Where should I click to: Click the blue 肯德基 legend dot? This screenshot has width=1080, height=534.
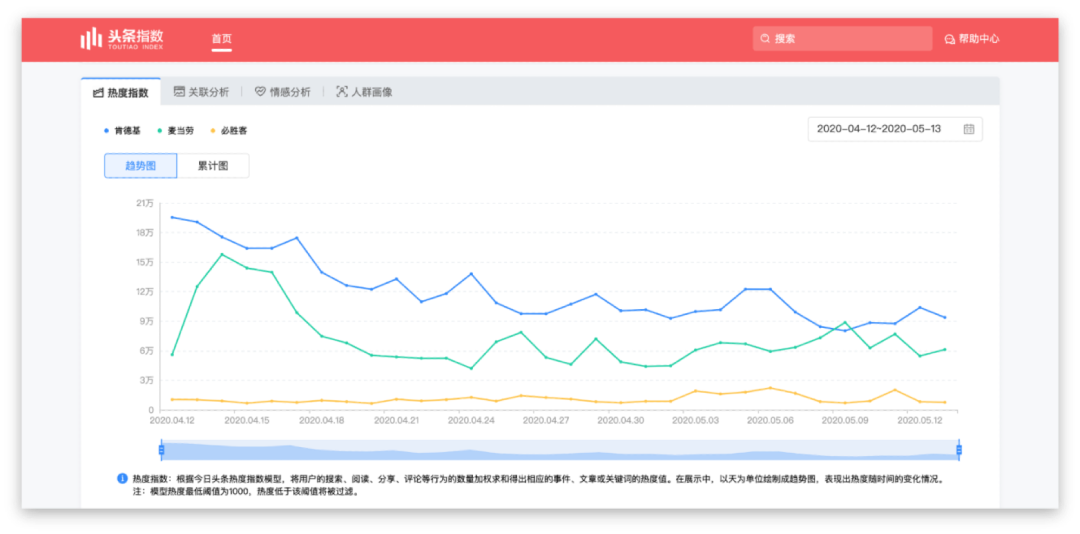point(106,130)
